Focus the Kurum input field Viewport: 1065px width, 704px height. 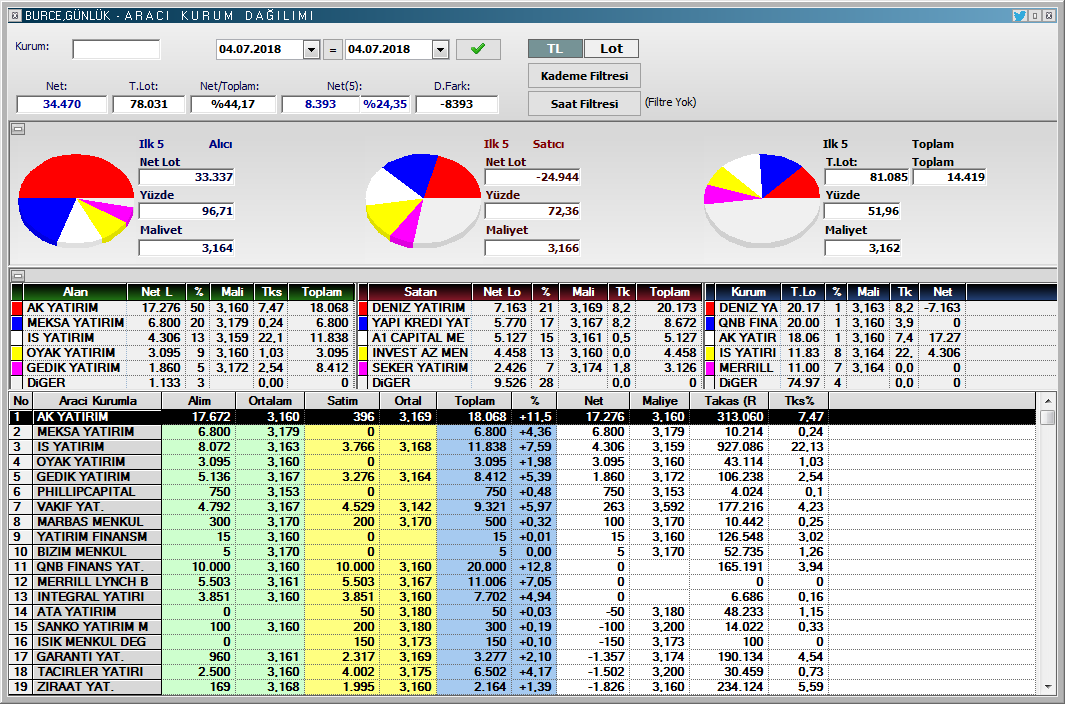coord(116,50)
